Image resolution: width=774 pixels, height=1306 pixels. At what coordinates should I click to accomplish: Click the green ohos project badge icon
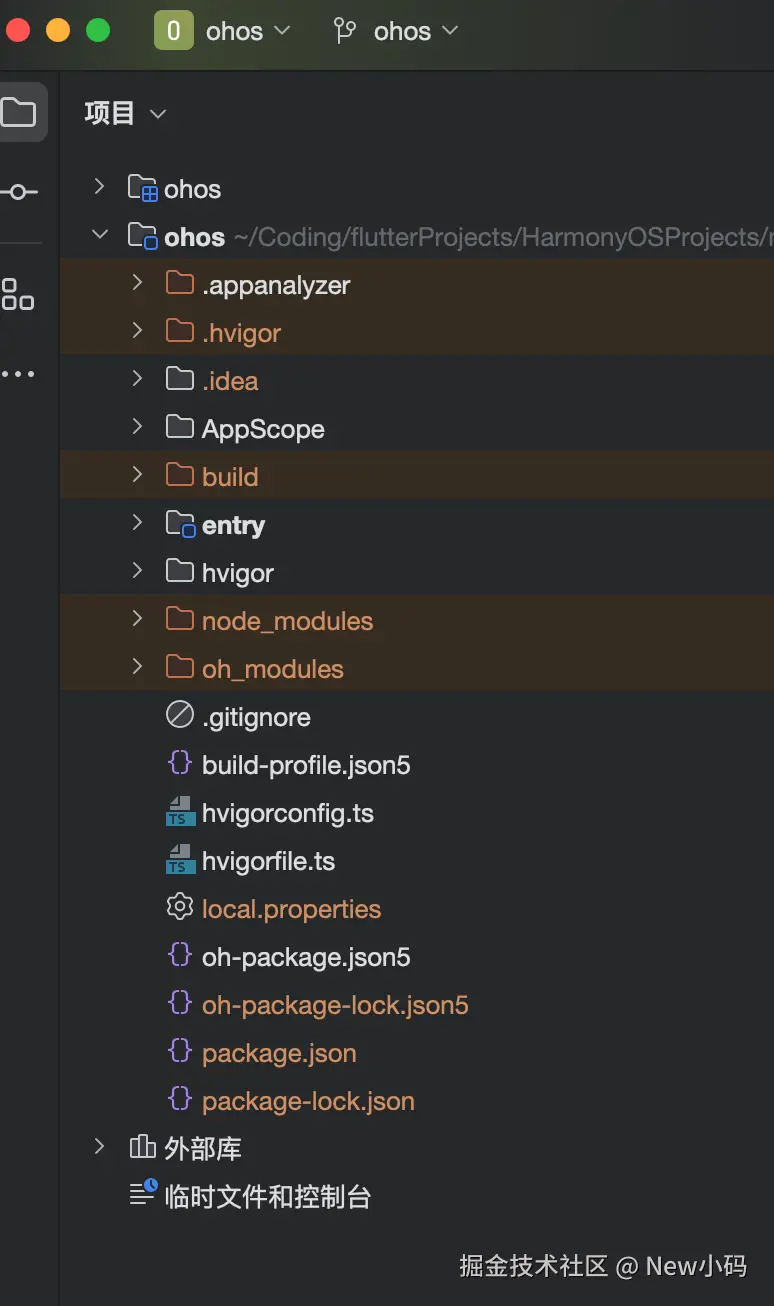tap(173, 31)
